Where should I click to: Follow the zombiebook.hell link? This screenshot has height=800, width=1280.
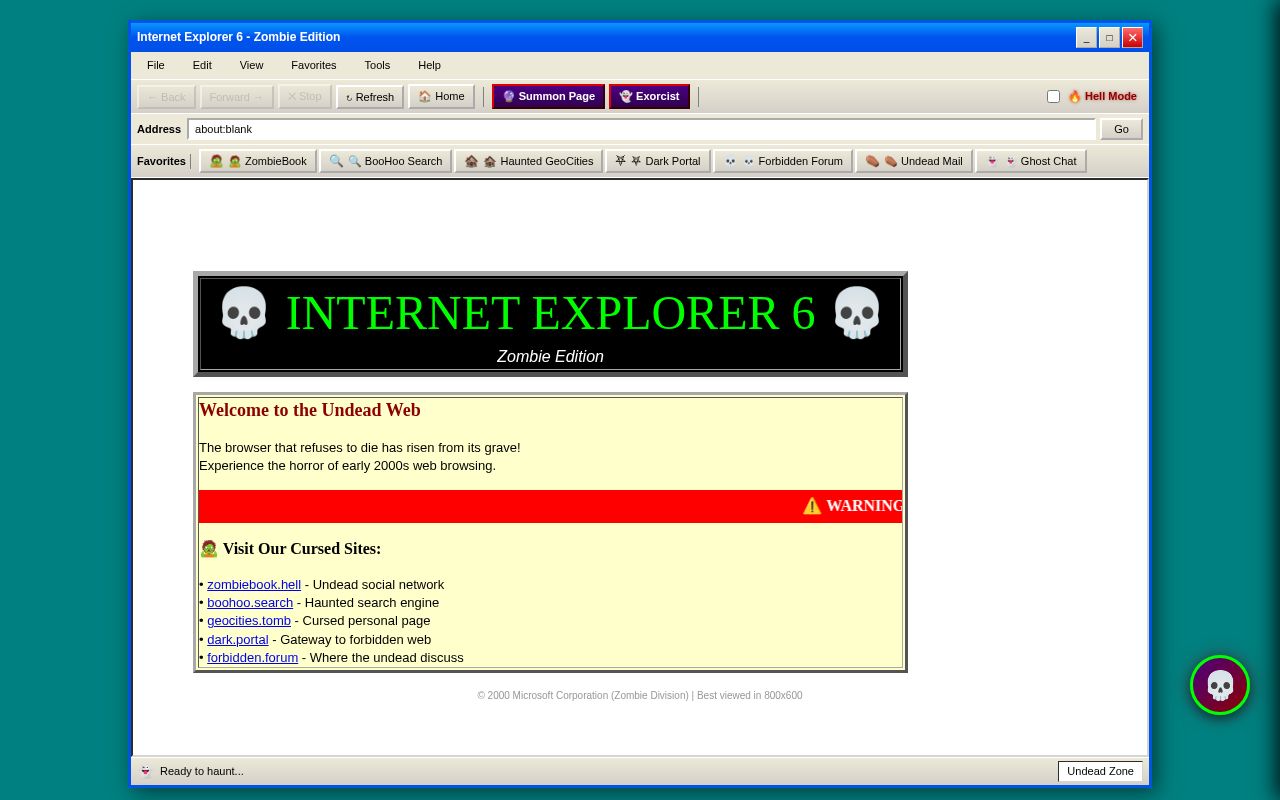click(254, 585)
